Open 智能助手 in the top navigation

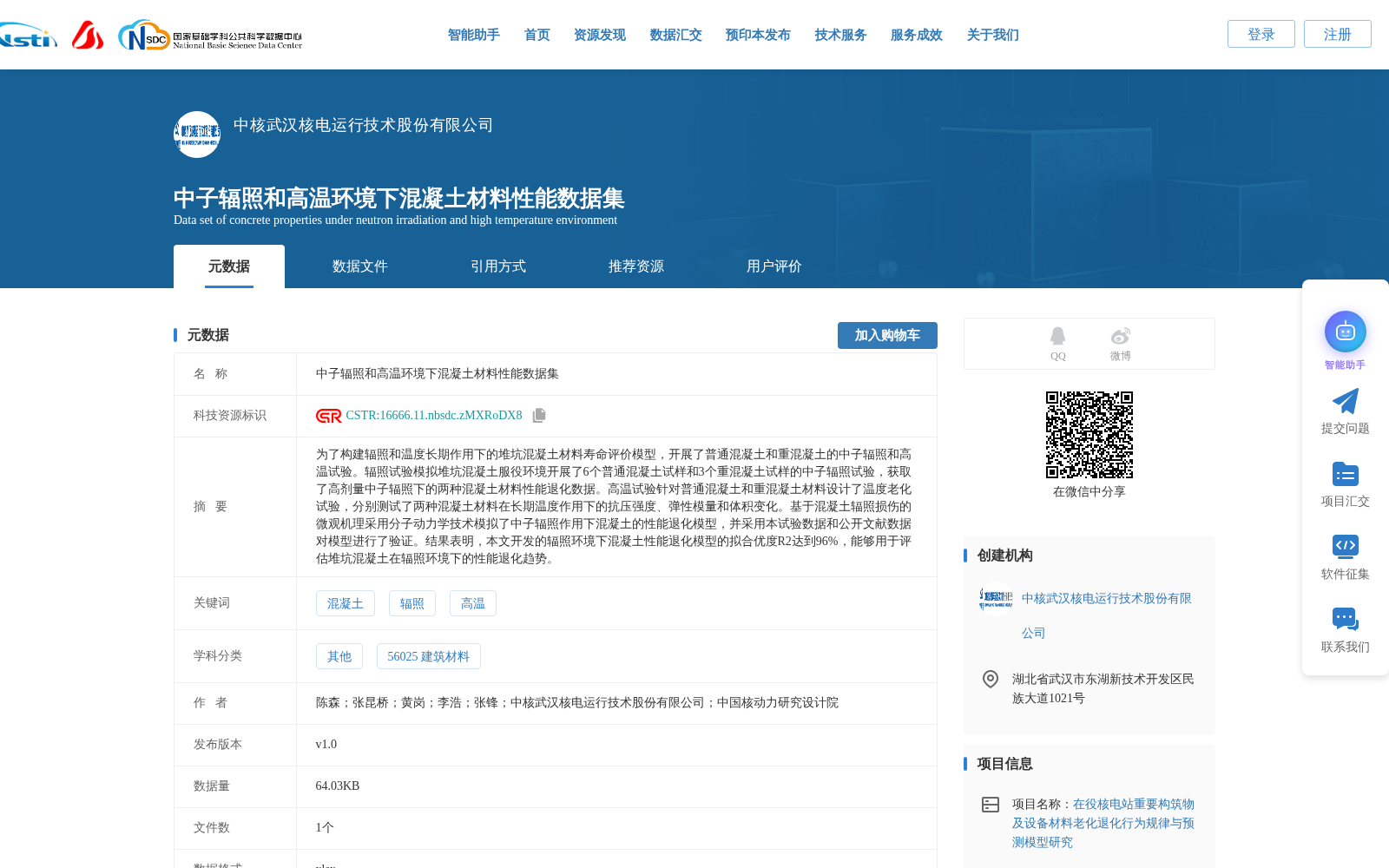click(x=474, y=35)
